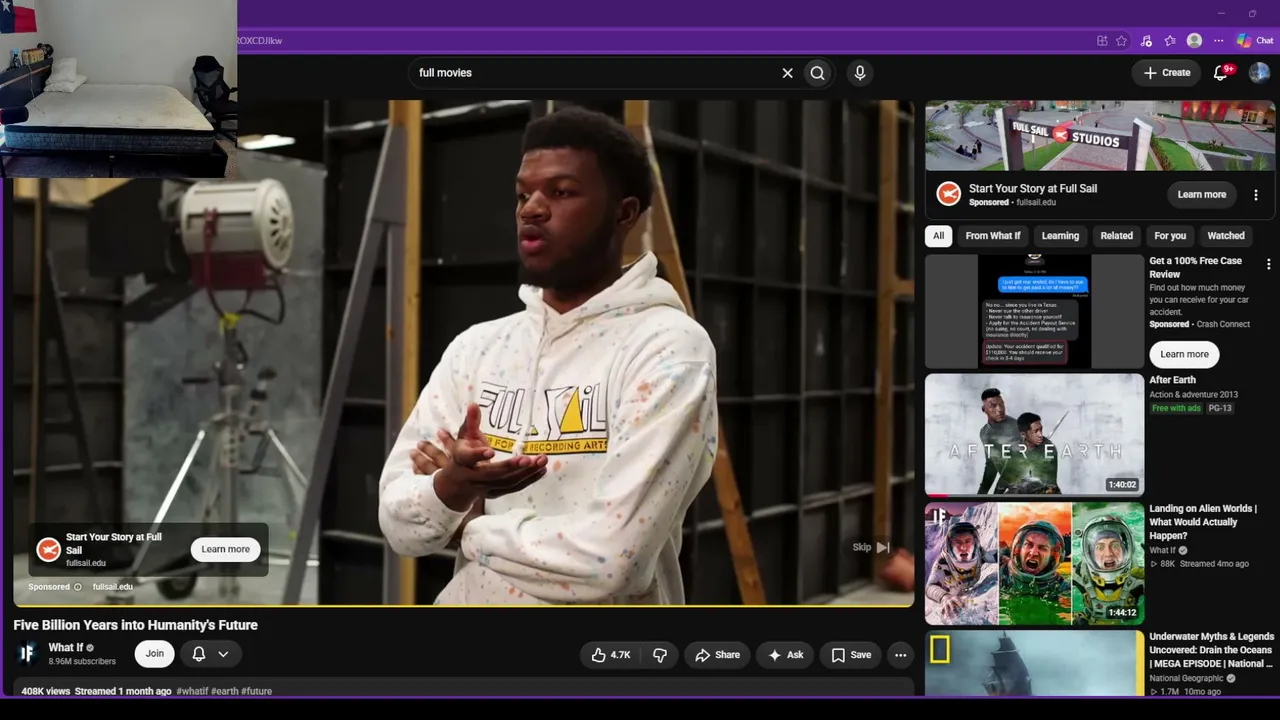The image size is (1280, 720).
Task: Focus the search field containing full movies
Action: point(595,73)
